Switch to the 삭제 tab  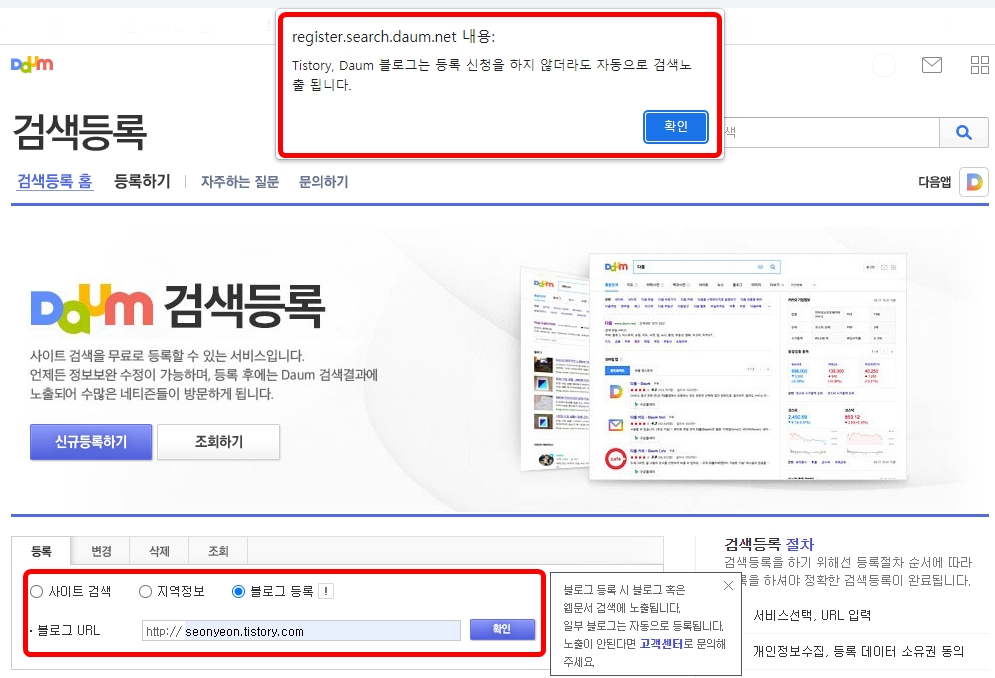[159, 551]
